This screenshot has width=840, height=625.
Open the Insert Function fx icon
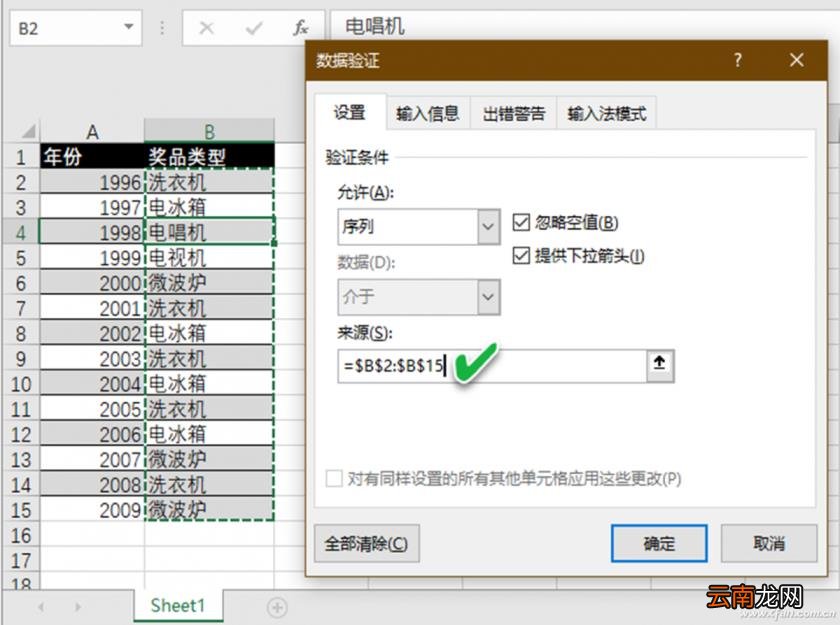click(301, 27)
